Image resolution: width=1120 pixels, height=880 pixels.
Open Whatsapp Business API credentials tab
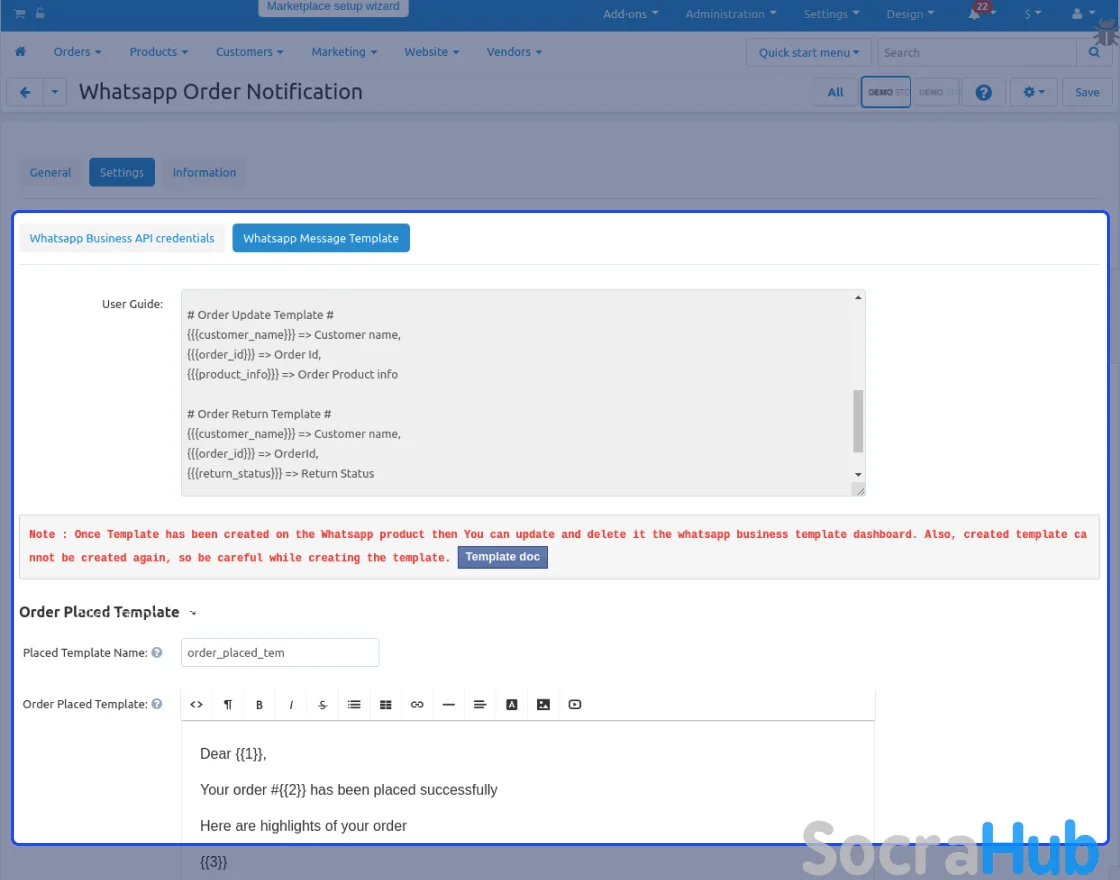click(x=122, y=238)
